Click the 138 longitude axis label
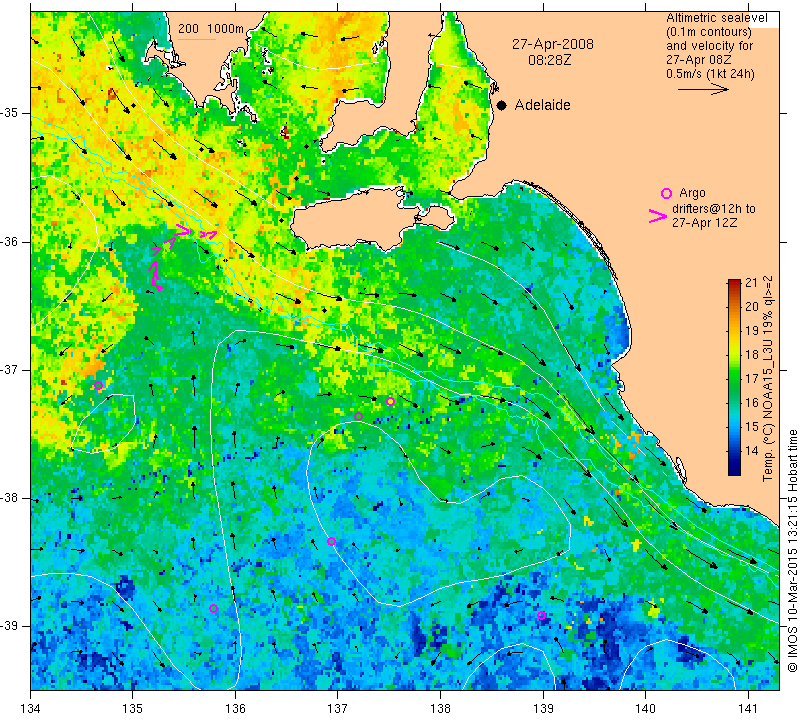Viewport: 800px width, 720px height. pos(440,709)
